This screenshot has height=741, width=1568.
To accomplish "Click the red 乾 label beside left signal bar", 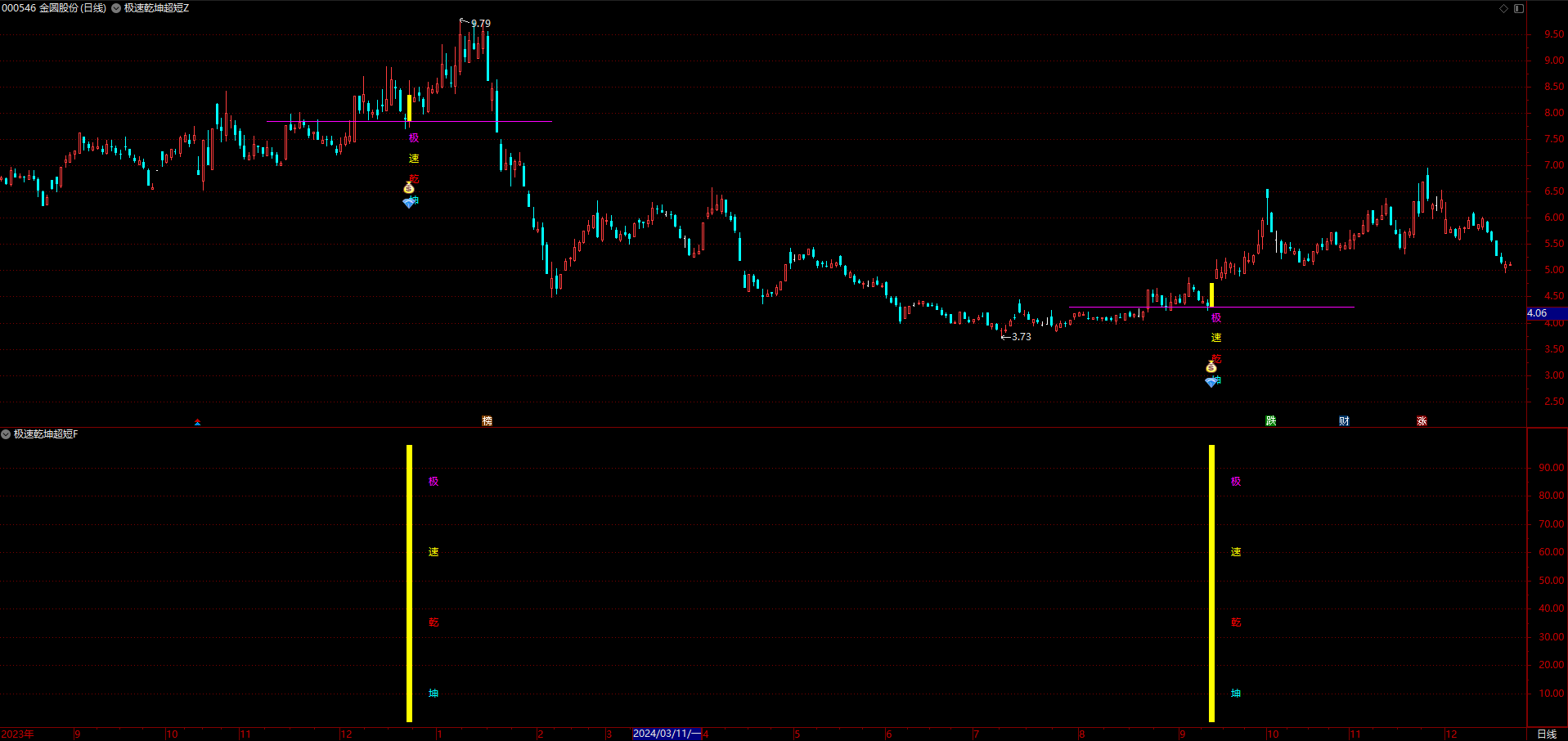I will (434, 622).
